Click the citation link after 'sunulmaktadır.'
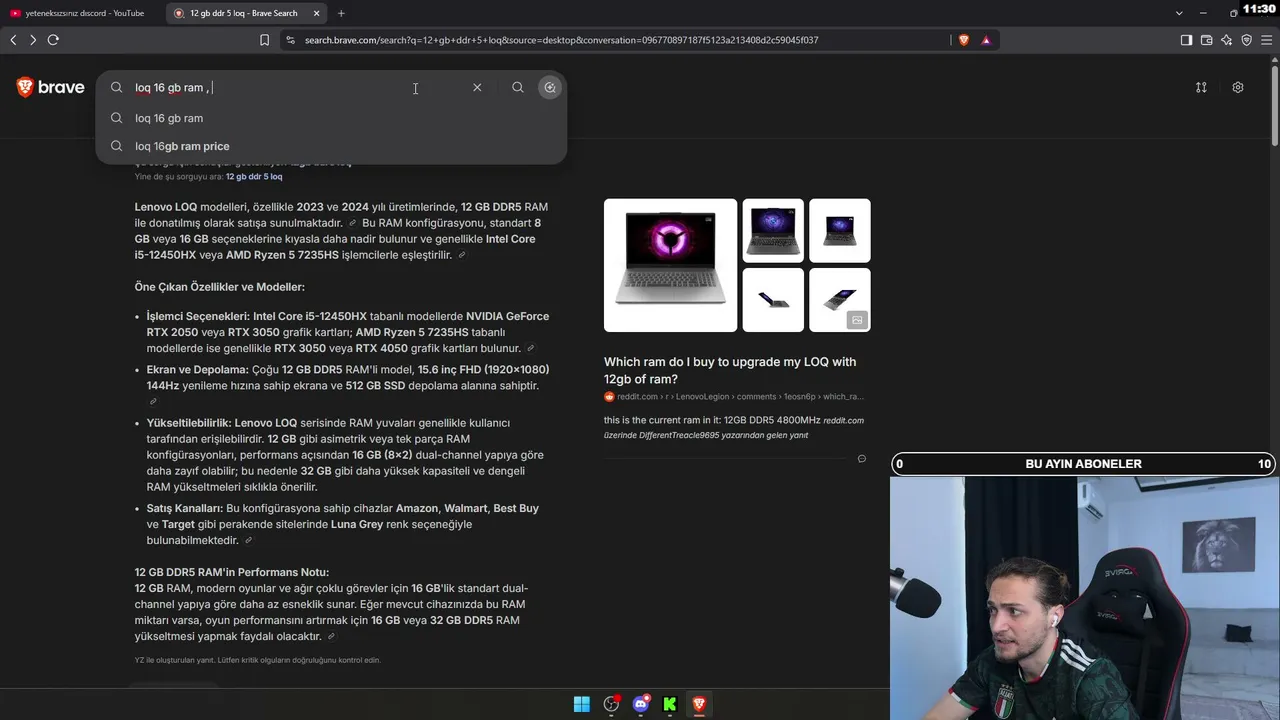This screenshot has height=720, width=1280. 352,223
